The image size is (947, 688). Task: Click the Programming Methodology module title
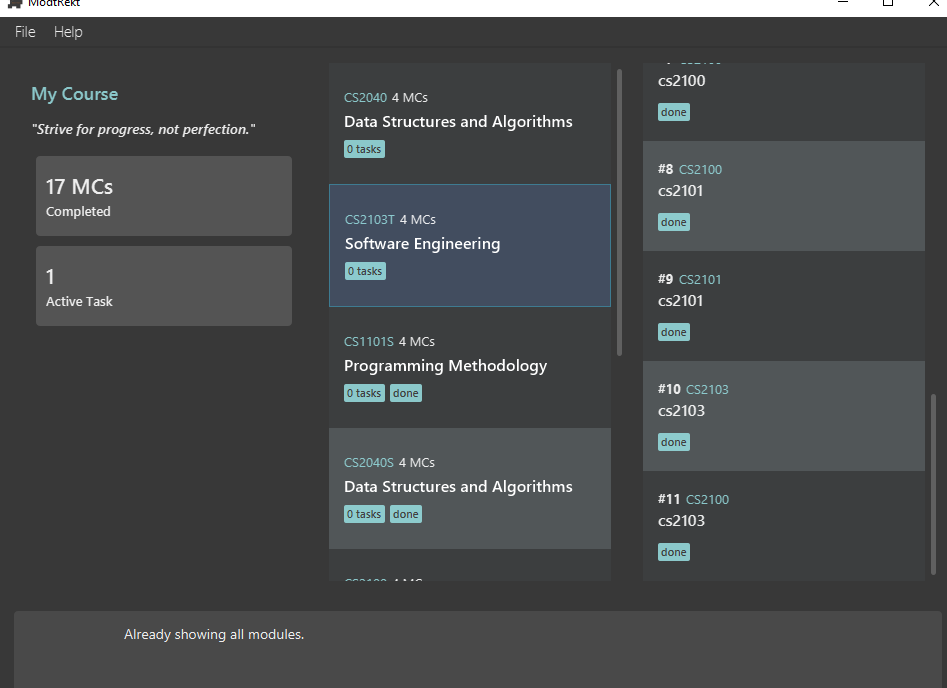pos(446,366)
